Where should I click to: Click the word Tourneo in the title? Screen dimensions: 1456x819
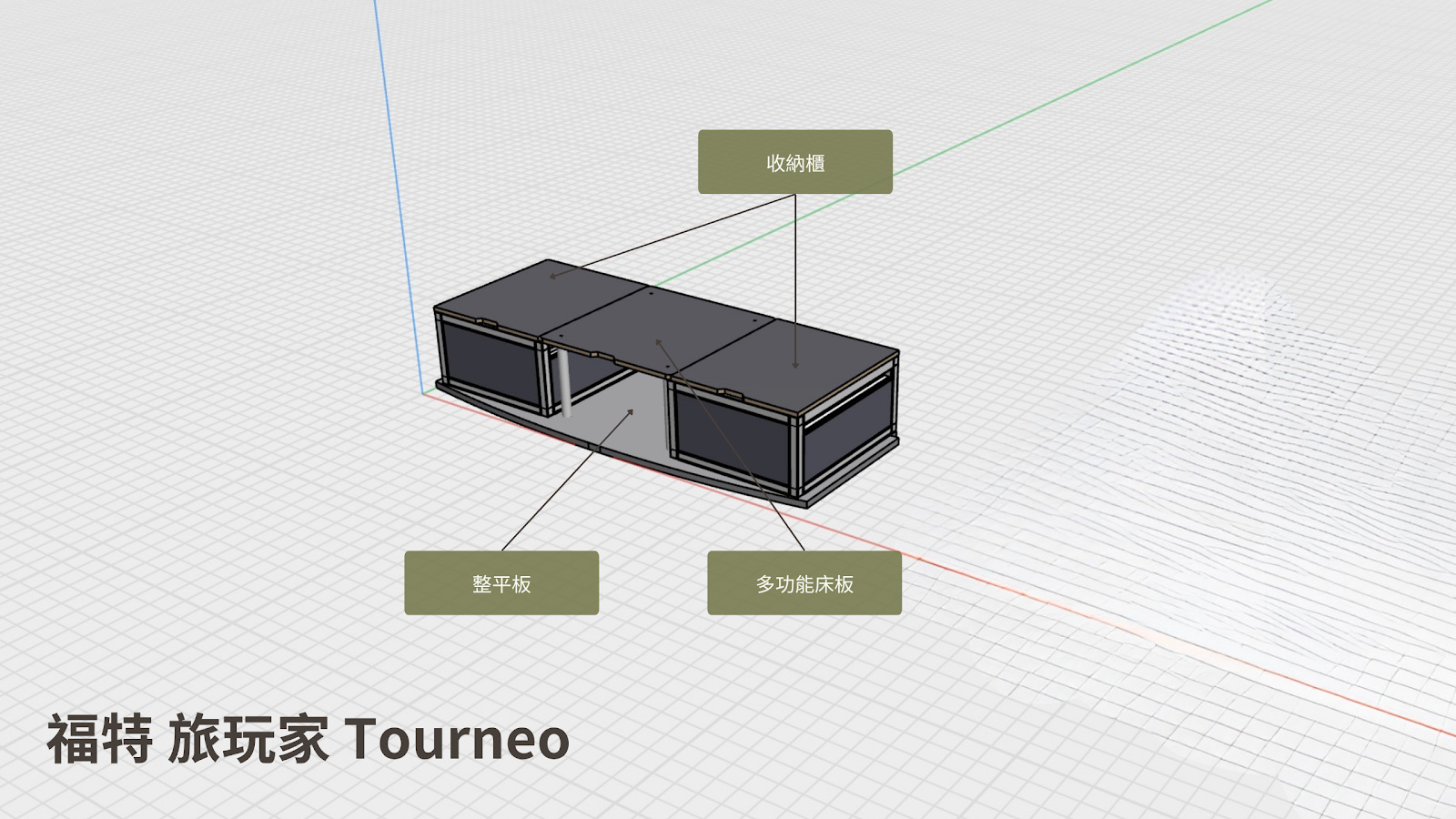click(x=457, y=738)
